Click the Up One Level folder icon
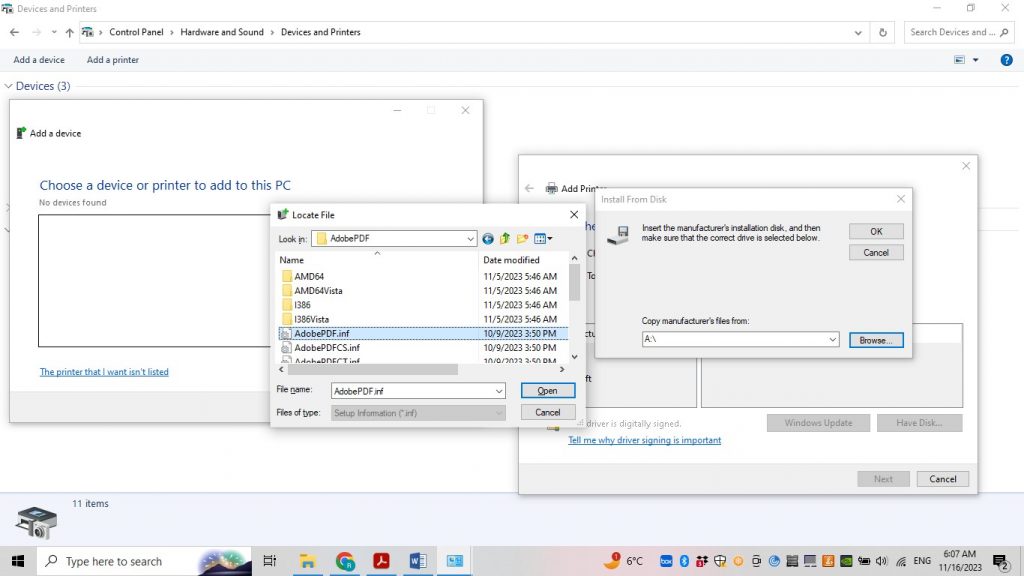Viewport: 1024px width, 576px height. coord(504,238)
